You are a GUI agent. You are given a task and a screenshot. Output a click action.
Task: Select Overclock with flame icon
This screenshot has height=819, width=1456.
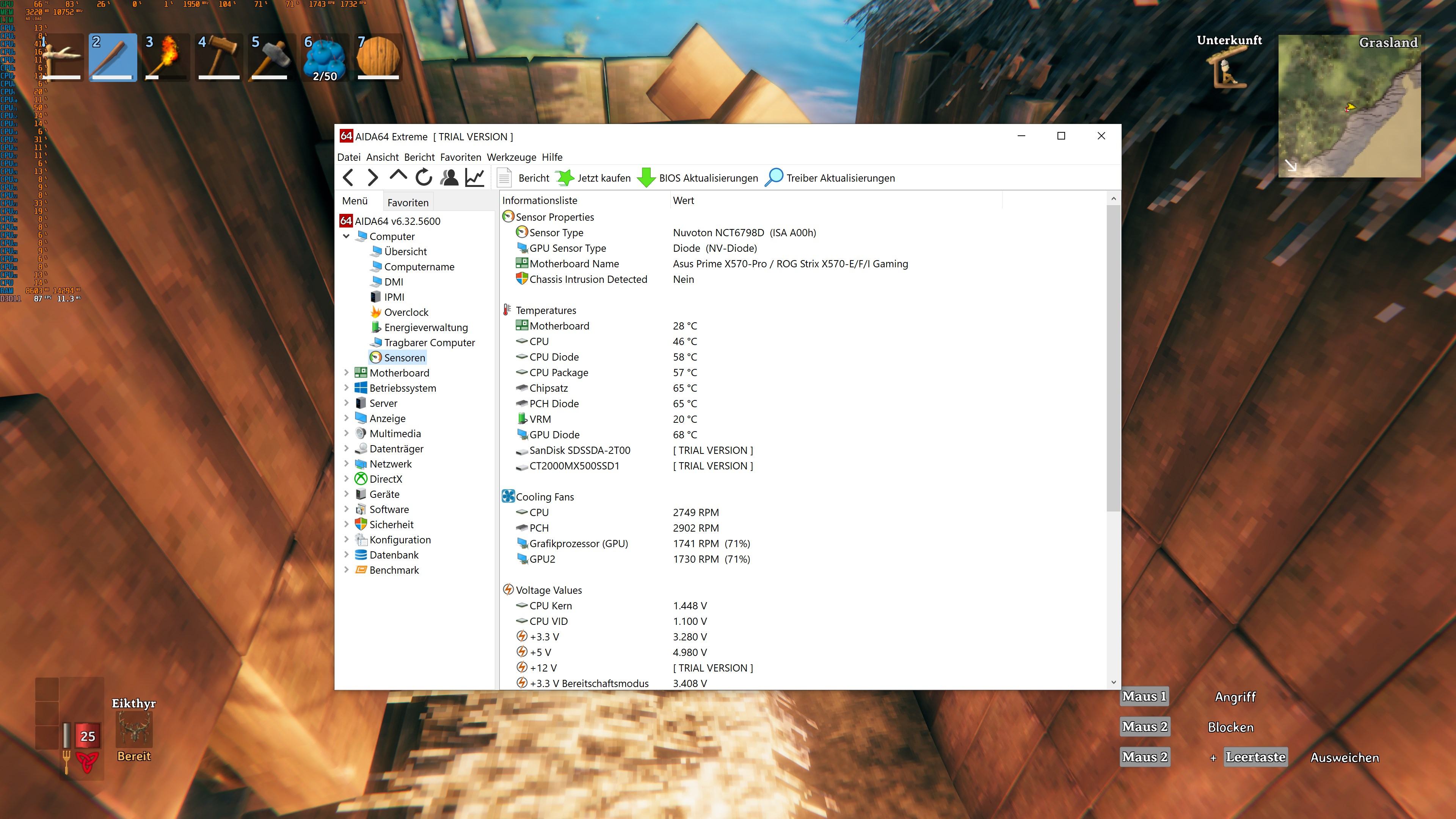400,312
